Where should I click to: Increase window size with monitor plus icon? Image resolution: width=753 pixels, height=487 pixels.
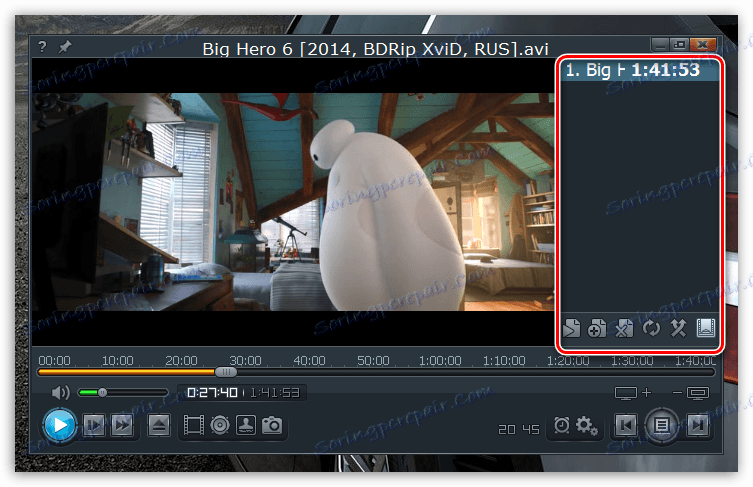[633, 393]
